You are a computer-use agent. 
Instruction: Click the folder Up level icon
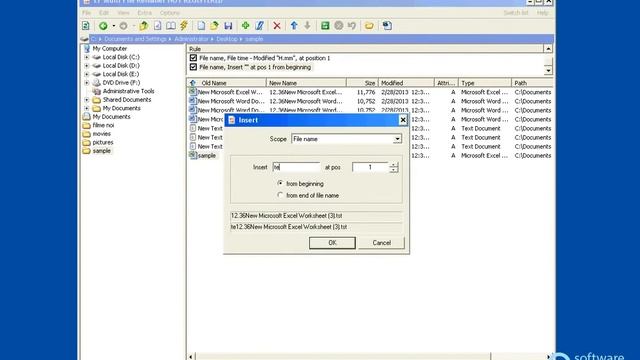[x=143, y=26]
